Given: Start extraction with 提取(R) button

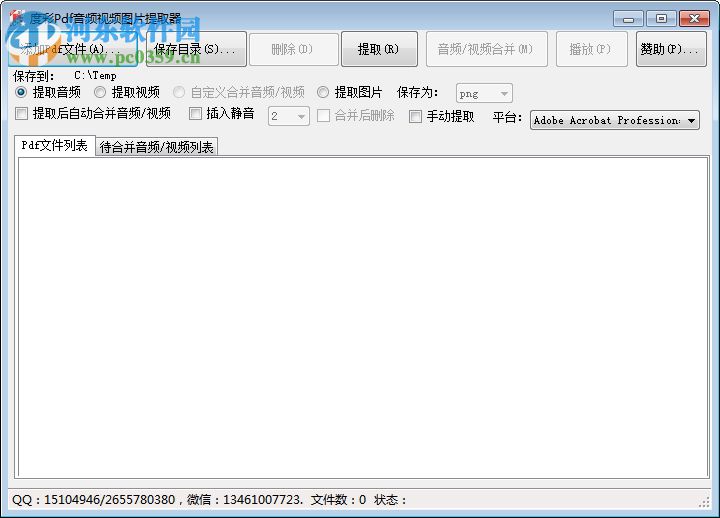Looking at the screenshot, I should click(x=379, y=49).
